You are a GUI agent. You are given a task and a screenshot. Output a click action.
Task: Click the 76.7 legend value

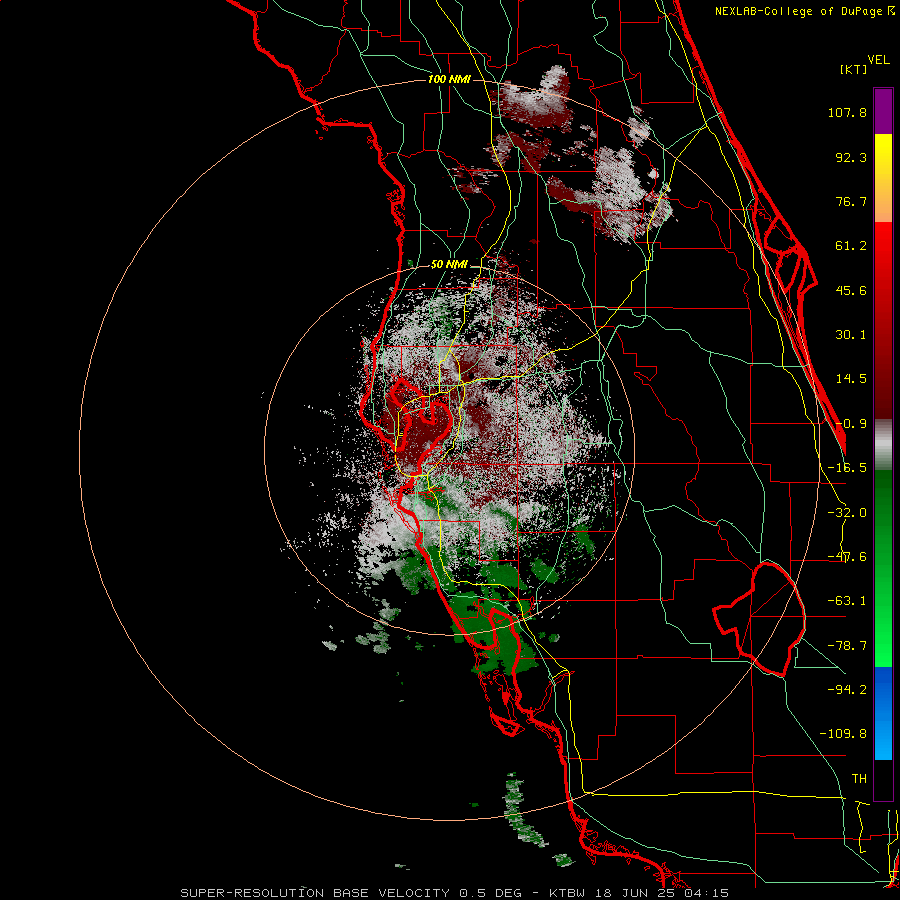(851, 201)
